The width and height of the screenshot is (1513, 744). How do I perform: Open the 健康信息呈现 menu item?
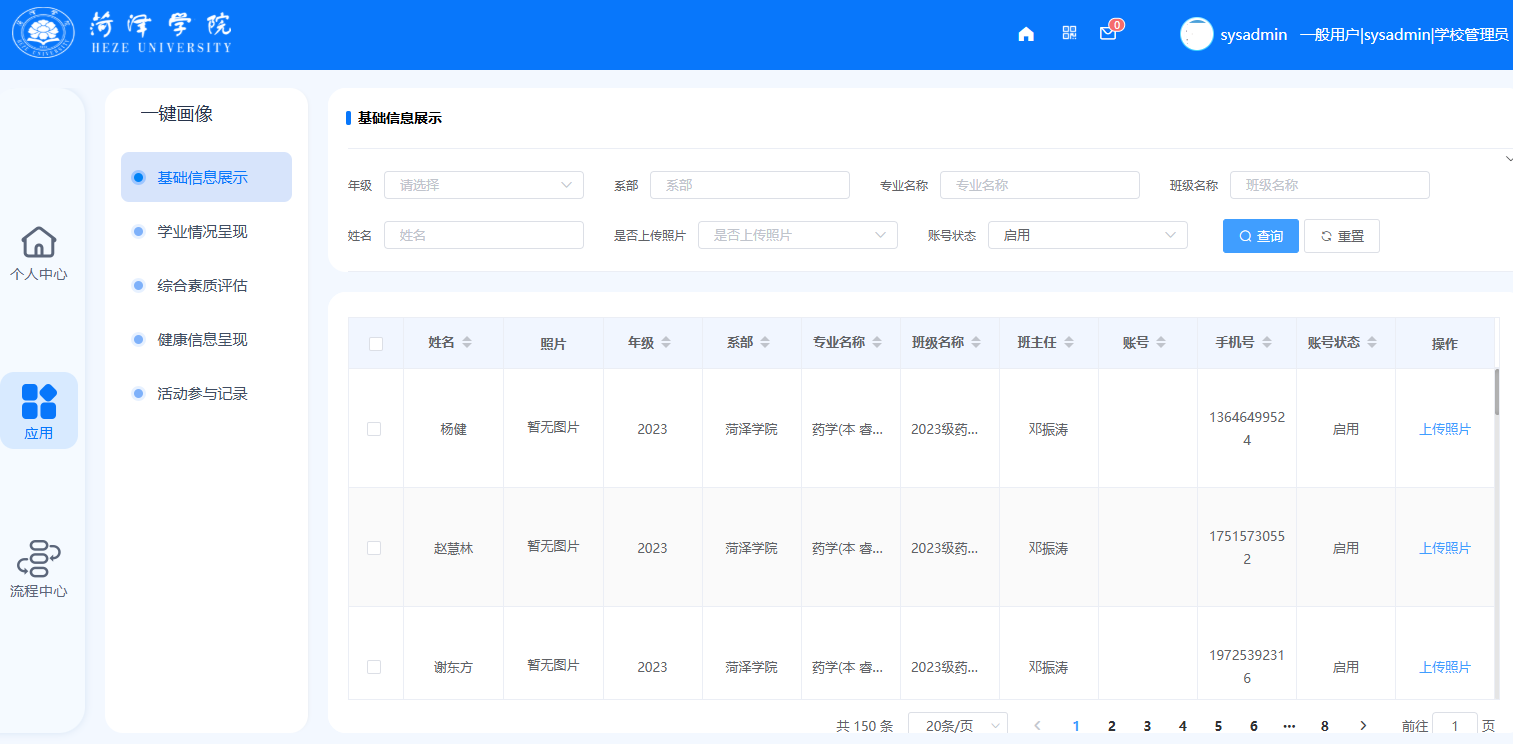[202, 340]
